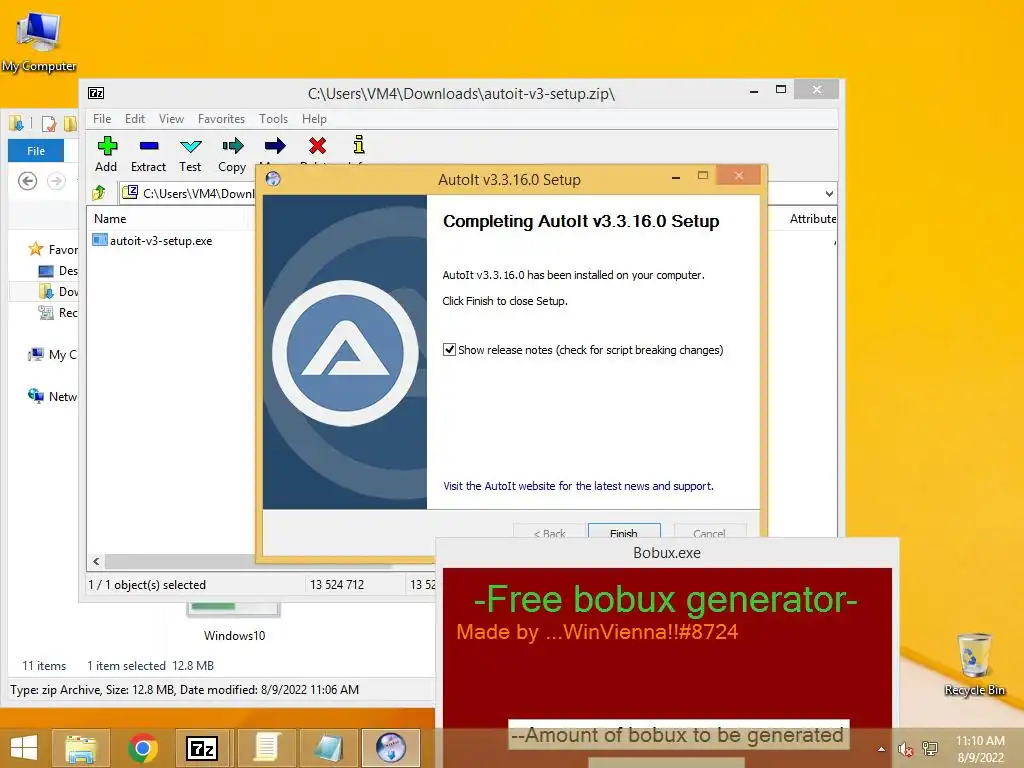The image size is (1024, 768).
Task: Open the File menu in 7-Zip
Action: pyautogui.click(x=102, y=119)
